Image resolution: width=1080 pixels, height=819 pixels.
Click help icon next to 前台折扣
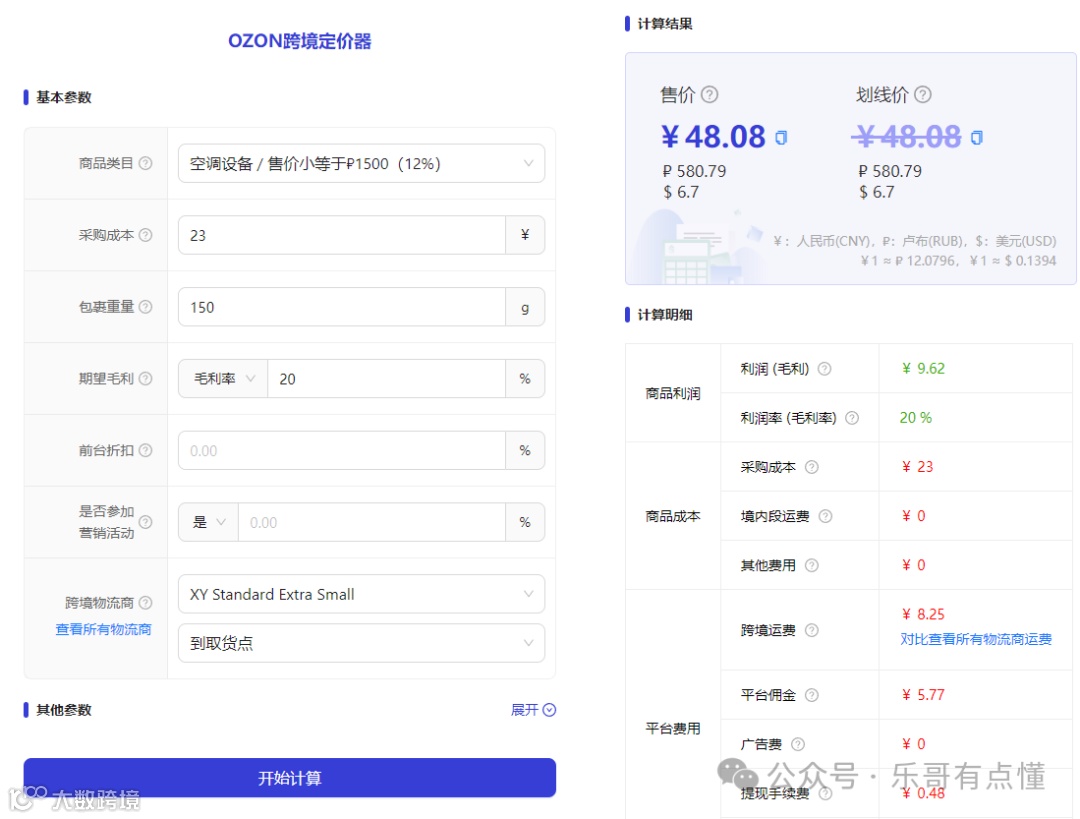(x=145, y=450)
